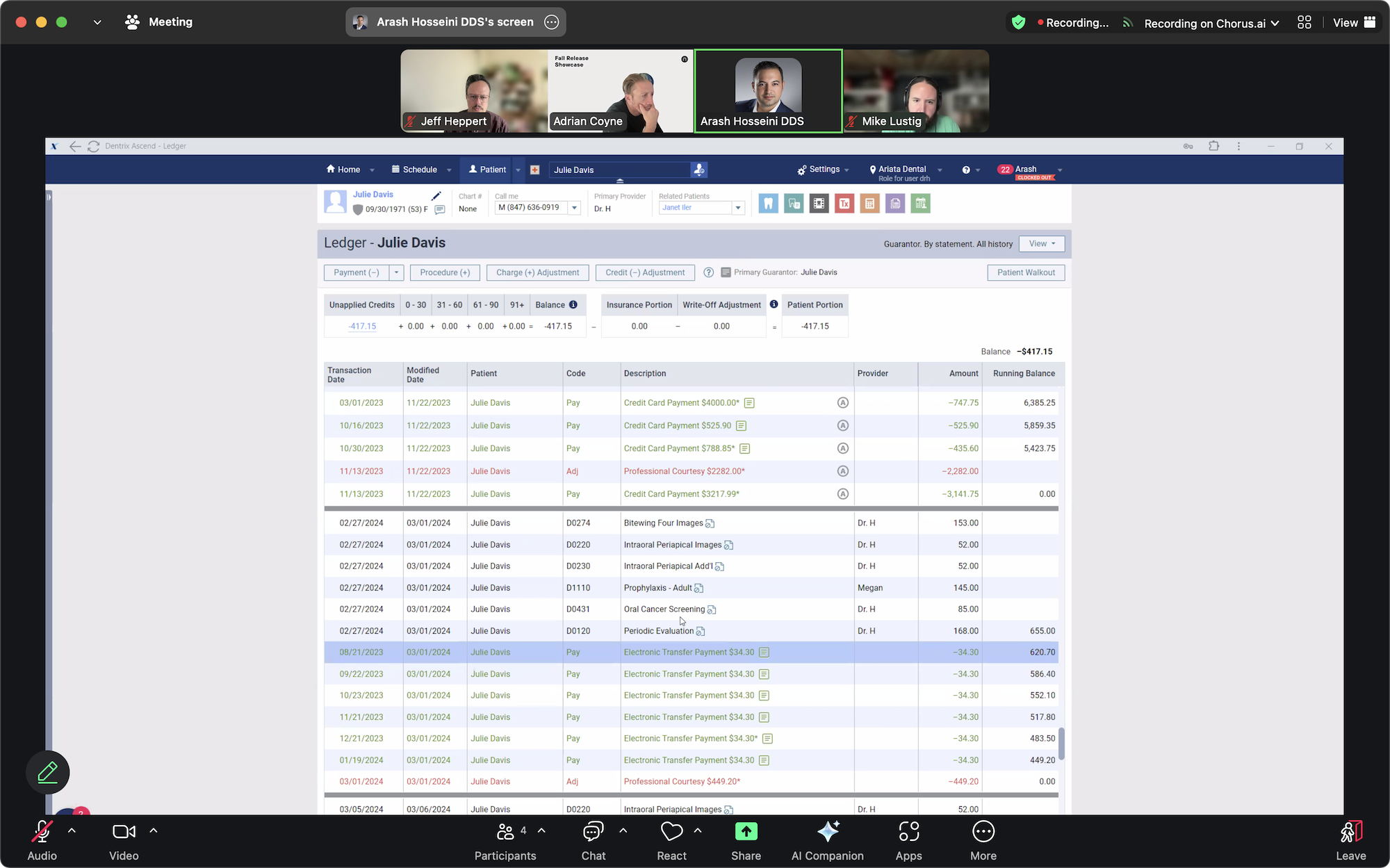Screen dimensions: 1390x868
Task: Open note icon on $4000.00 payment
Action: [x=749, y=403]
